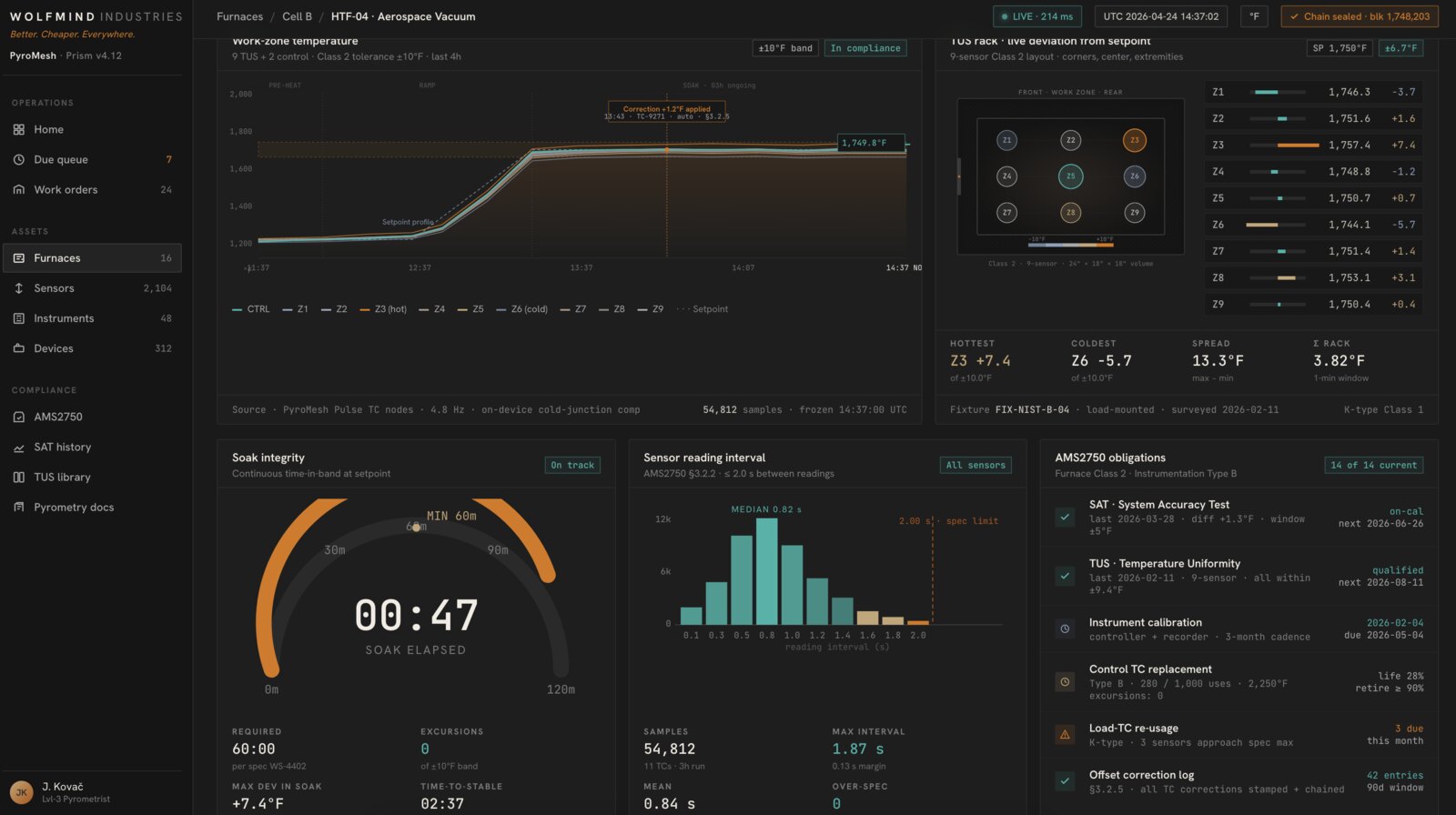Toggle the Z5 series in the chart legend
The image size is (1456, 815).
(470, 309)
